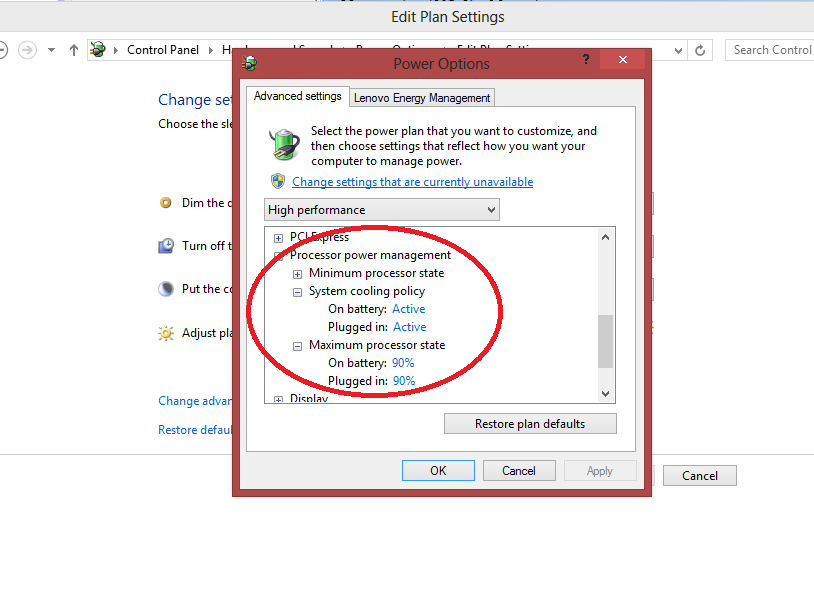Click the settings list scroll down arrow
814x593 pixels.
(605, 394)
